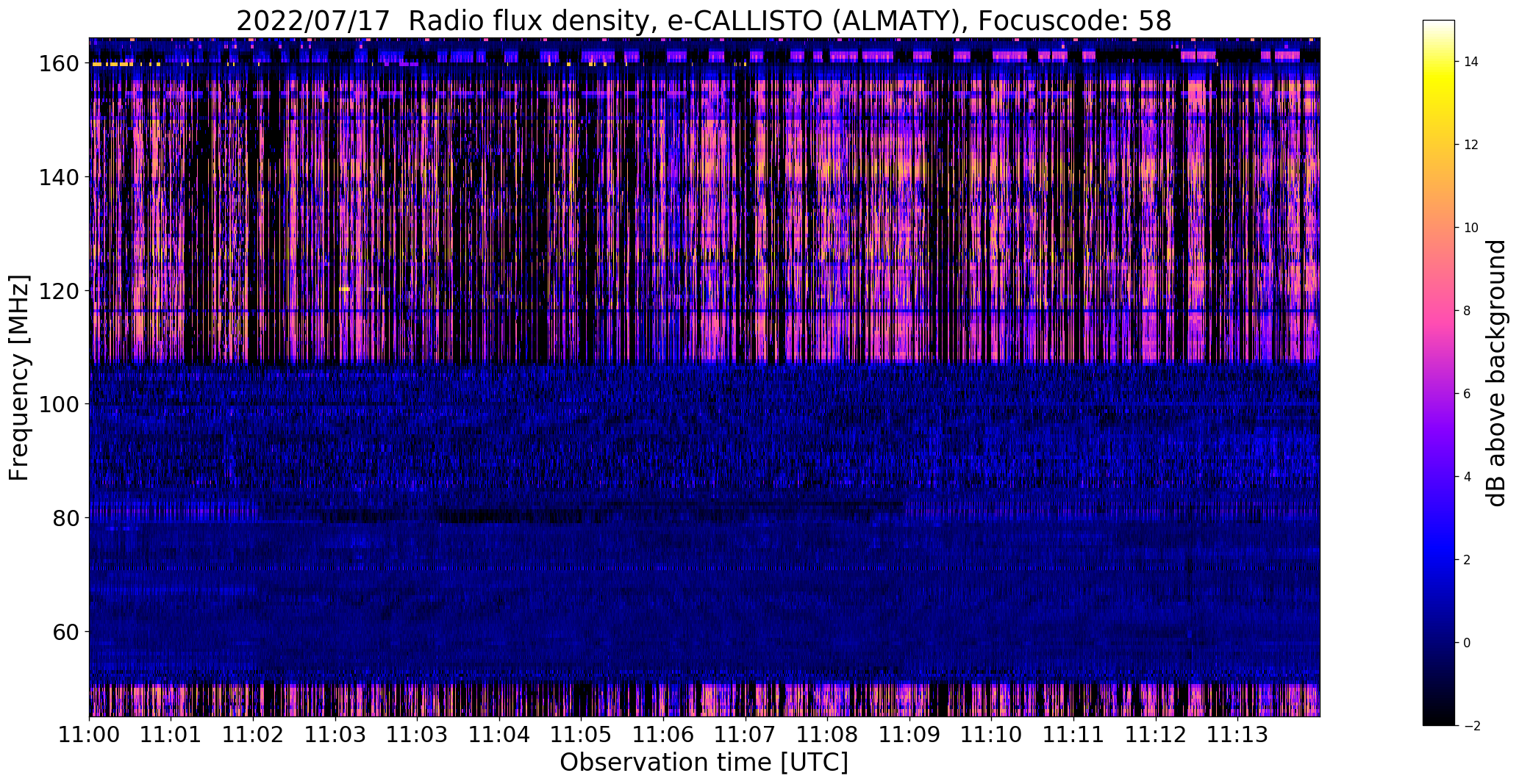Click the 11:10 time tick label
Screen dimensions: 1519x784
(992, 735)
